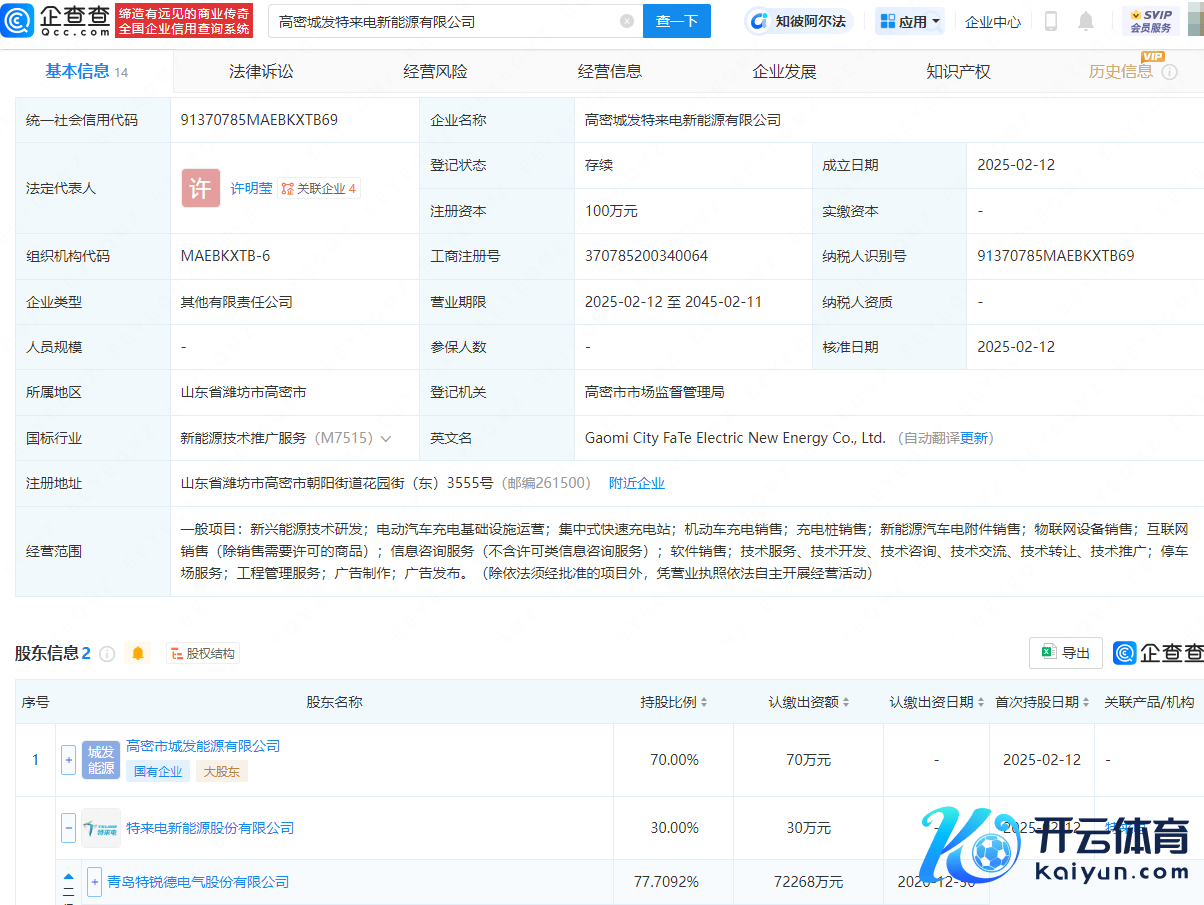
Task: Open the 应用 dropdown menu
Action: pos(909,21)
